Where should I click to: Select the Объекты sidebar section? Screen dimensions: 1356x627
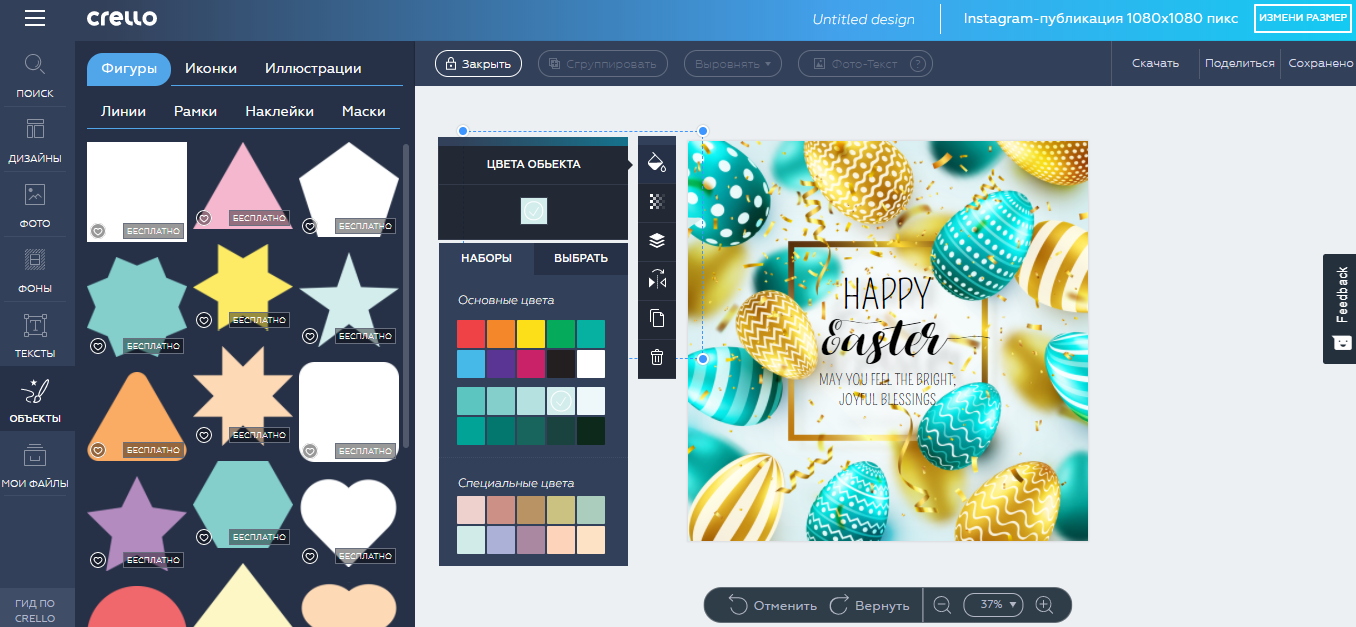tap(36, 399)
